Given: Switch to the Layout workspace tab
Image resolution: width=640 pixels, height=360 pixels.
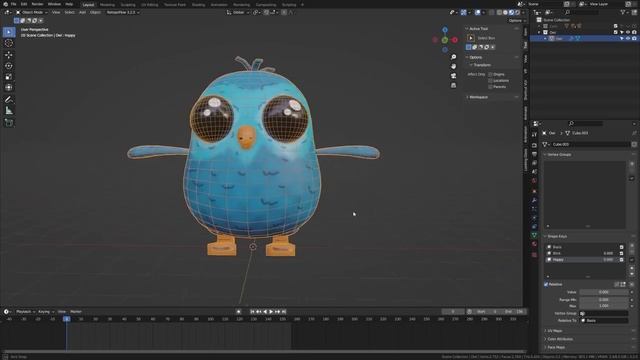Looking at the screenshot, I should (x=88, y=4).
